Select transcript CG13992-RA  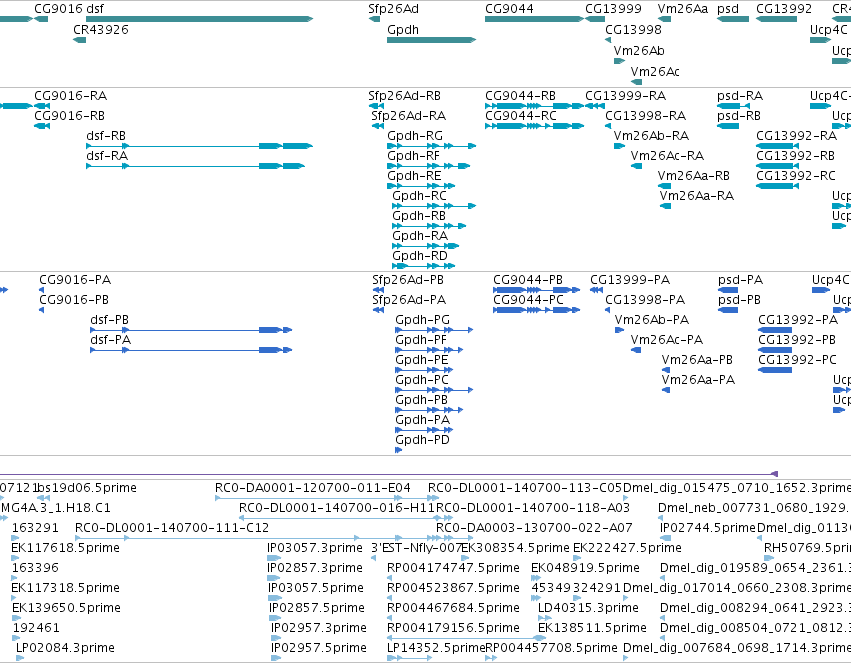(x=777, y=146)
